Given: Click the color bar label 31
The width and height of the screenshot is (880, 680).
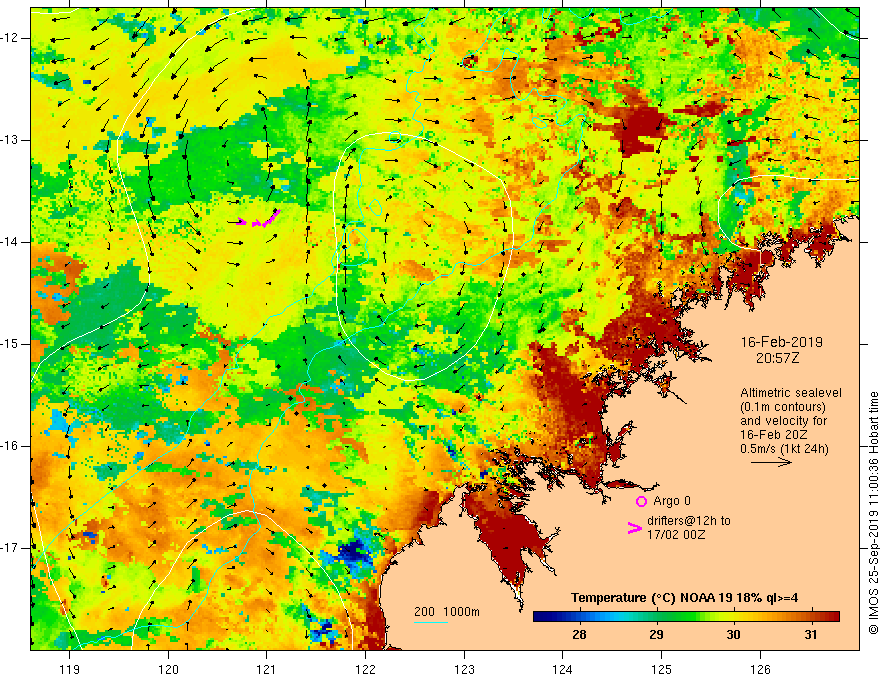Looking at the screenshot, I should (x=810, y=635).
